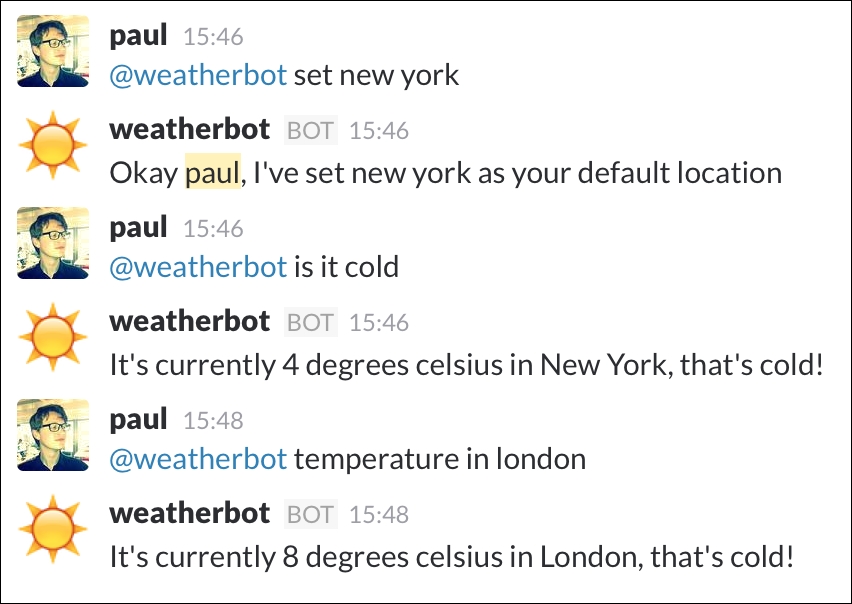Click 15:48 timestamp on last weatherbot message
Viewport: 852px width, 604px height.
pyautogui.click(x=379, y=515)
